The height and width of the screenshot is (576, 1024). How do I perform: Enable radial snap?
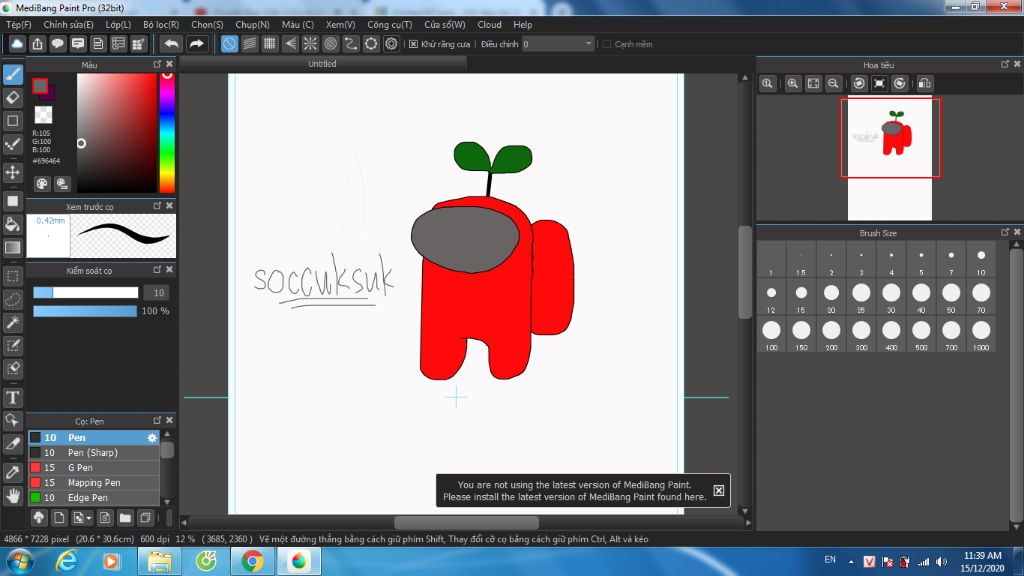click(x=310, y=44)
